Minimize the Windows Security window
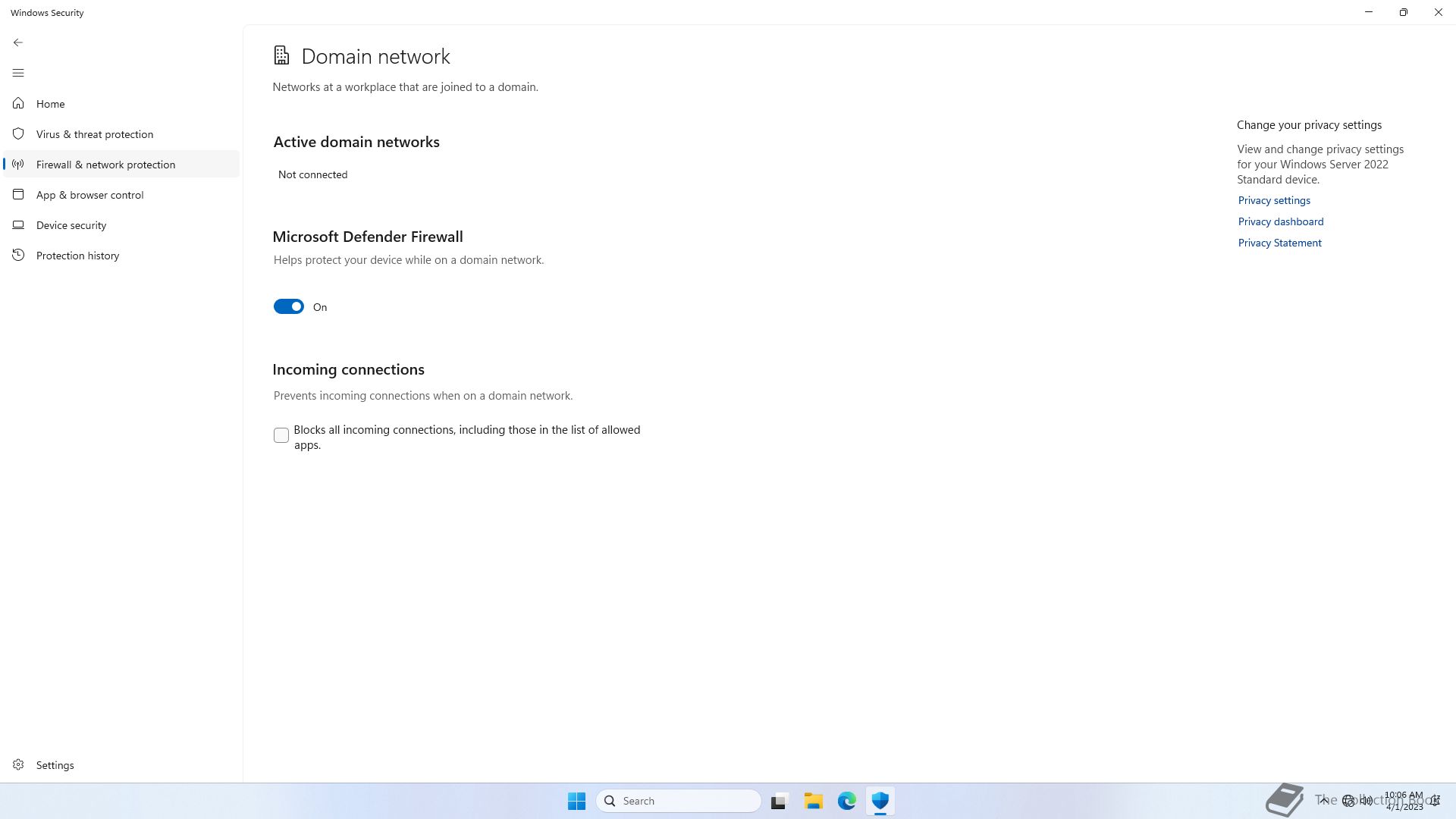The width and height of the screenshot is (1456, 819). (x=1369, y=12)
